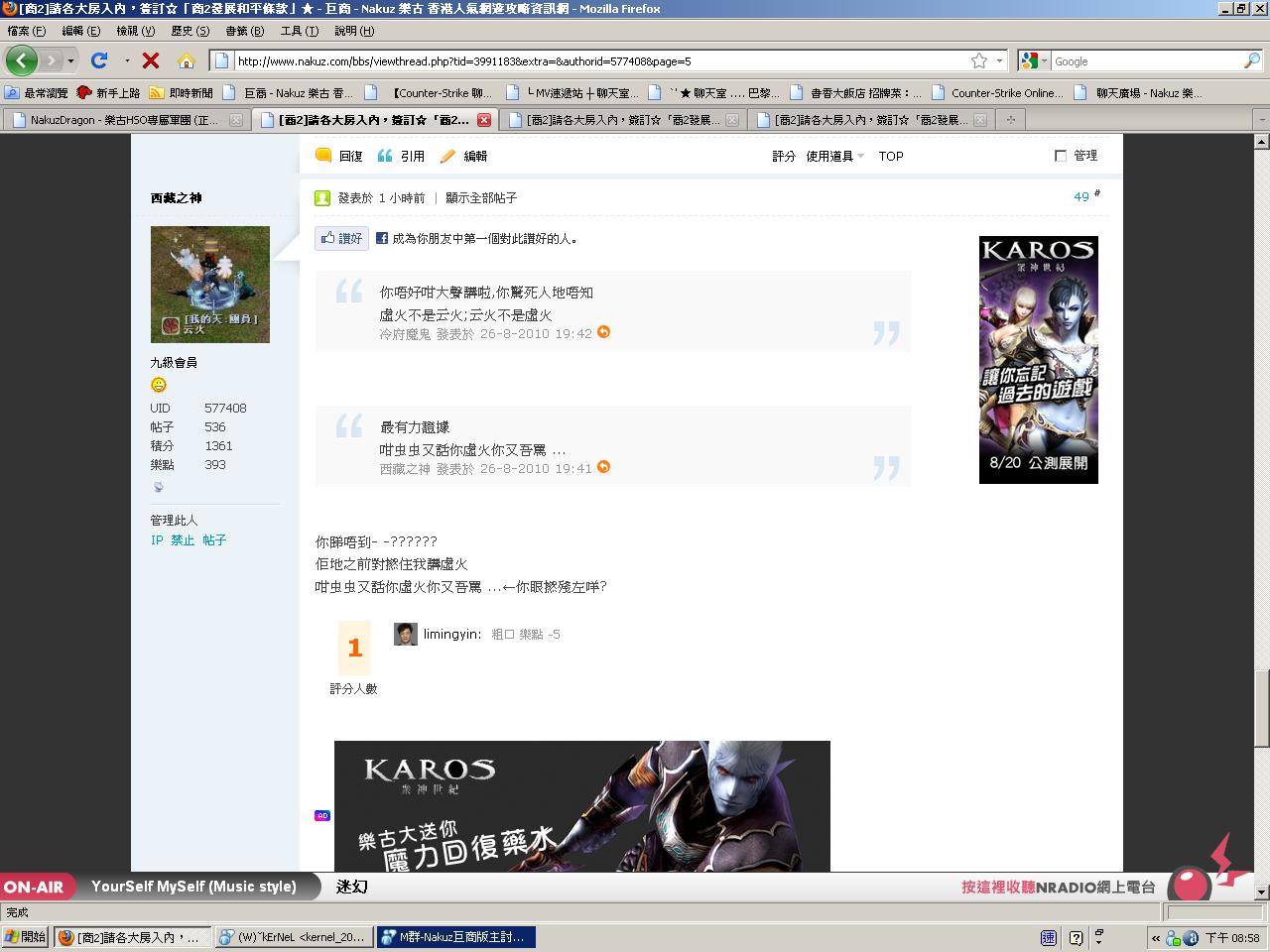The image size is (1270, 952).
Task: Click the 禁止 ban link
Action: tap(183, 539)
